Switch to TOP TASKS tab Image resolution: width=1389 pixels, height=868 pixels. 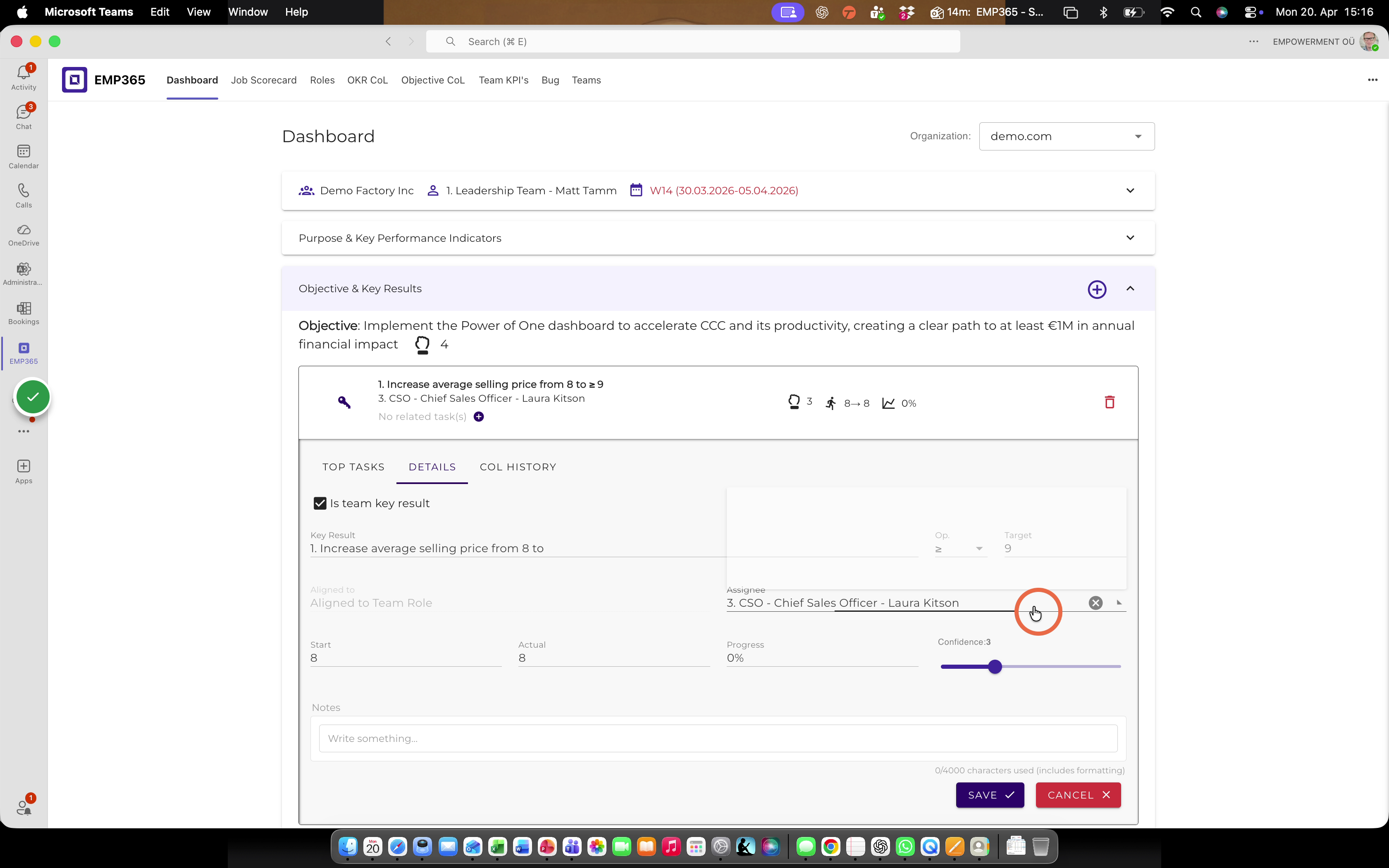click(x=353, y=467)
